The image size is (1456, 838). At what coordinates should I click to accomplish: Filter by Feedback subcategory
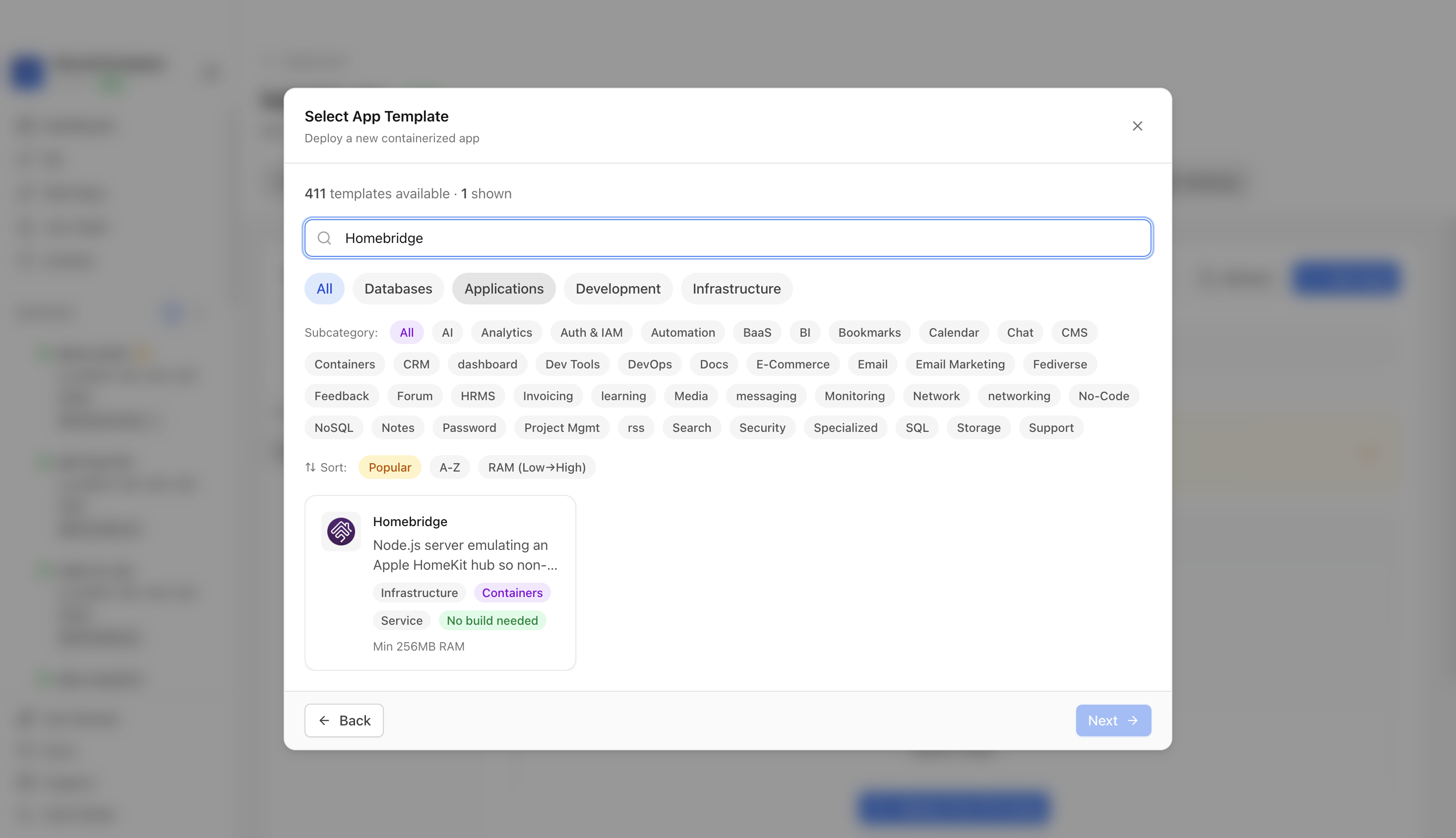point(342,395)
